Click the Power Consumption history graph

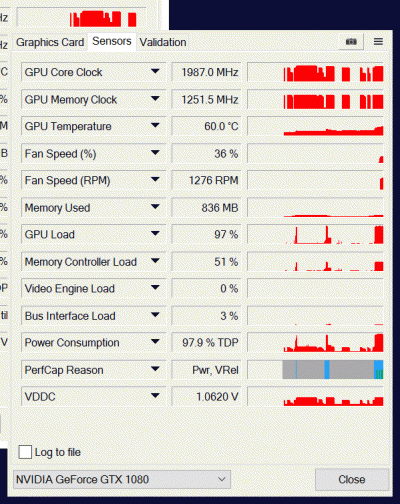[315, 343]
